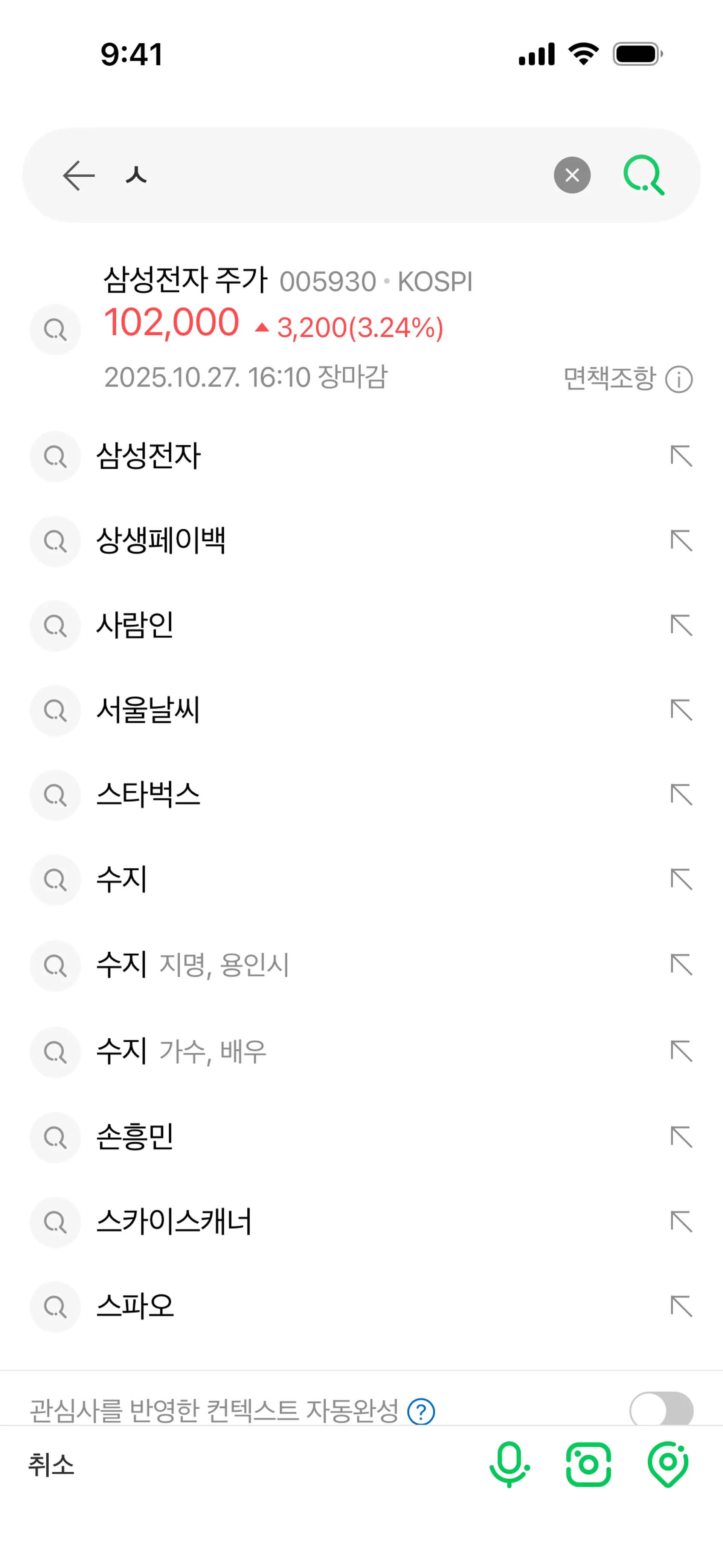Tap the back arrow in search bar
The width and height of the screenshot is (723, 1568).
pos(78,175)
